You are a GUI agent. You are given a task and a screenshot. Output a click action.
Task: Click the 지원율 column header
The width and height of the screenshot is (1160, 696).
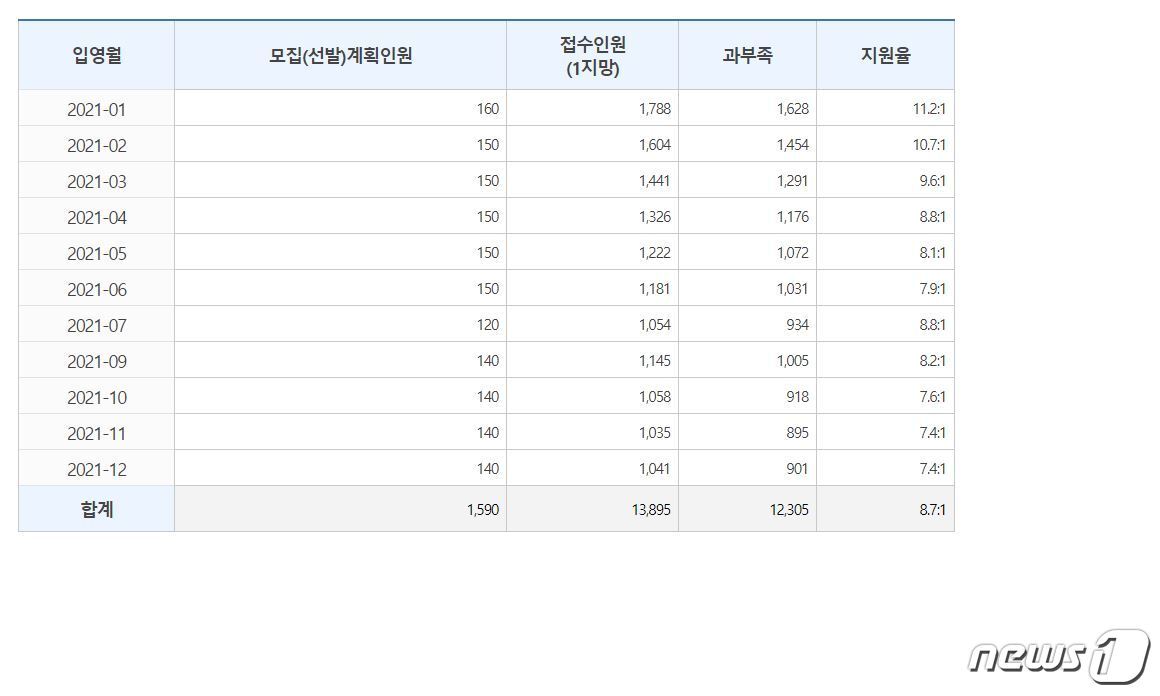[885, 56]
